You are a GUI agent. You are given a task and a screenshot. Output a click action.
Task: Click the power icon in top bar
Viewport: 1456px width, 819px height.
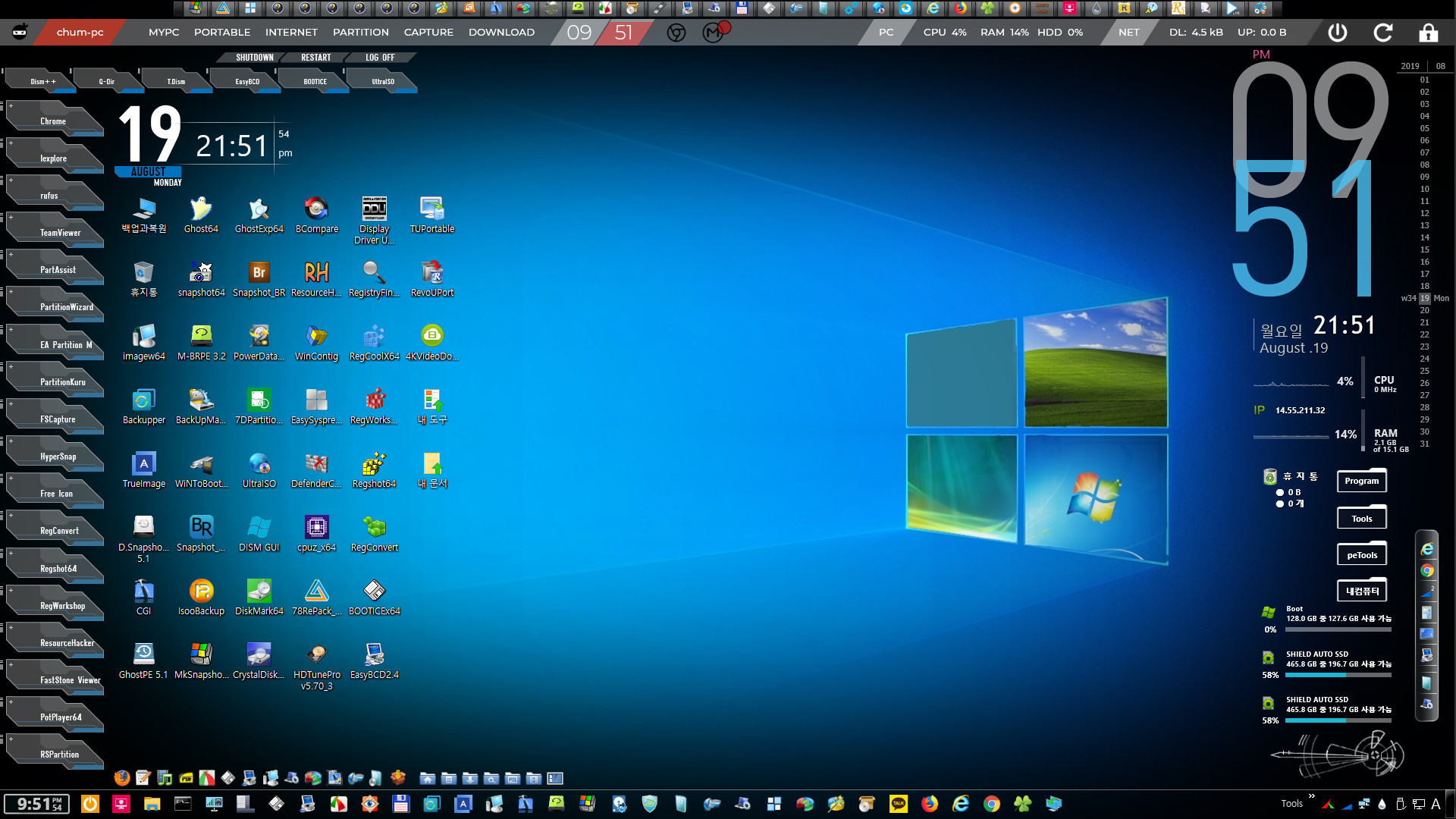coord(1338,33)
